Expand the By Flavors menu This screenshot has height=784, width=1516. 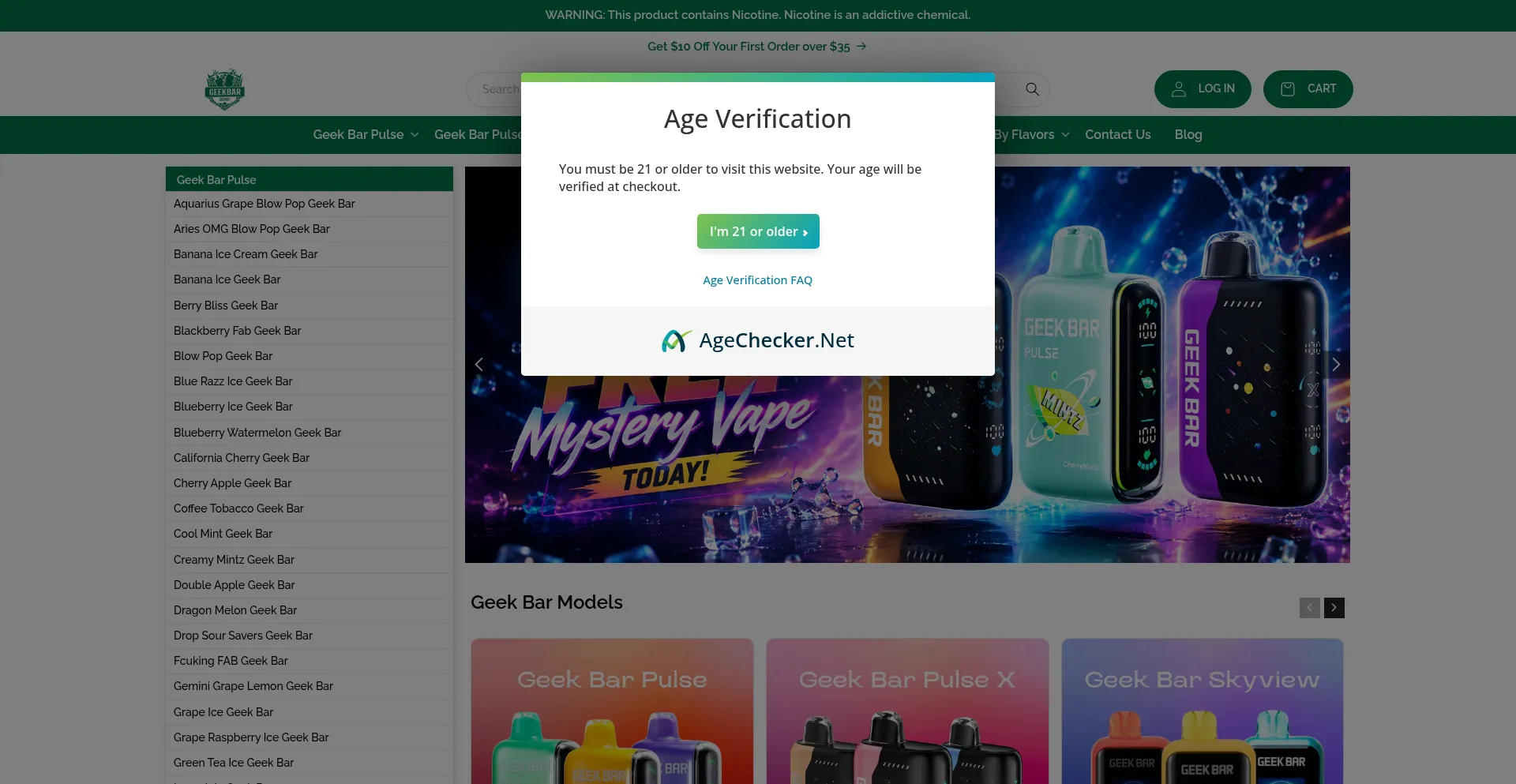click(x=1031, y=135)
